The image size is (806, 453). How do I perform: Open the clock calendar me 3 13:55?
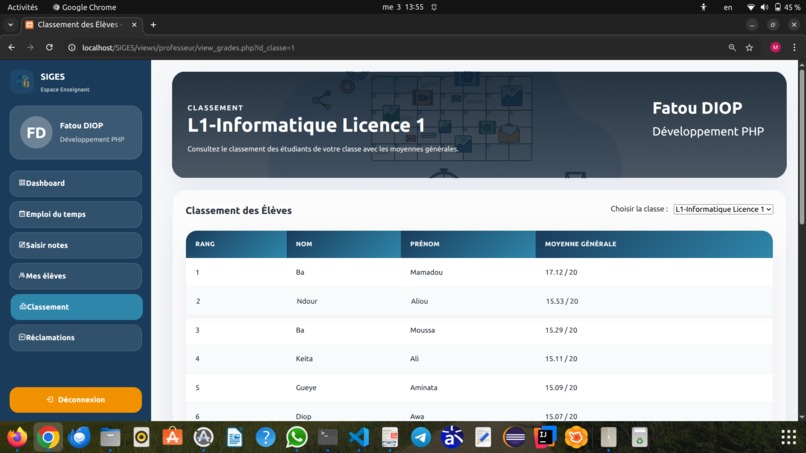[x=402, y=7]
